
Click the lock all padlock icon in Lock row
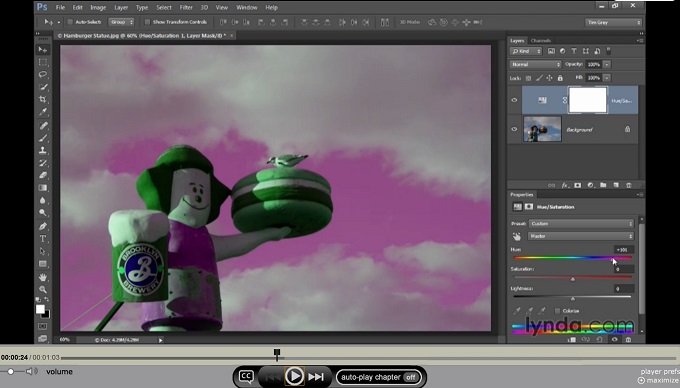pyautogui.click(x=560, y=78)
